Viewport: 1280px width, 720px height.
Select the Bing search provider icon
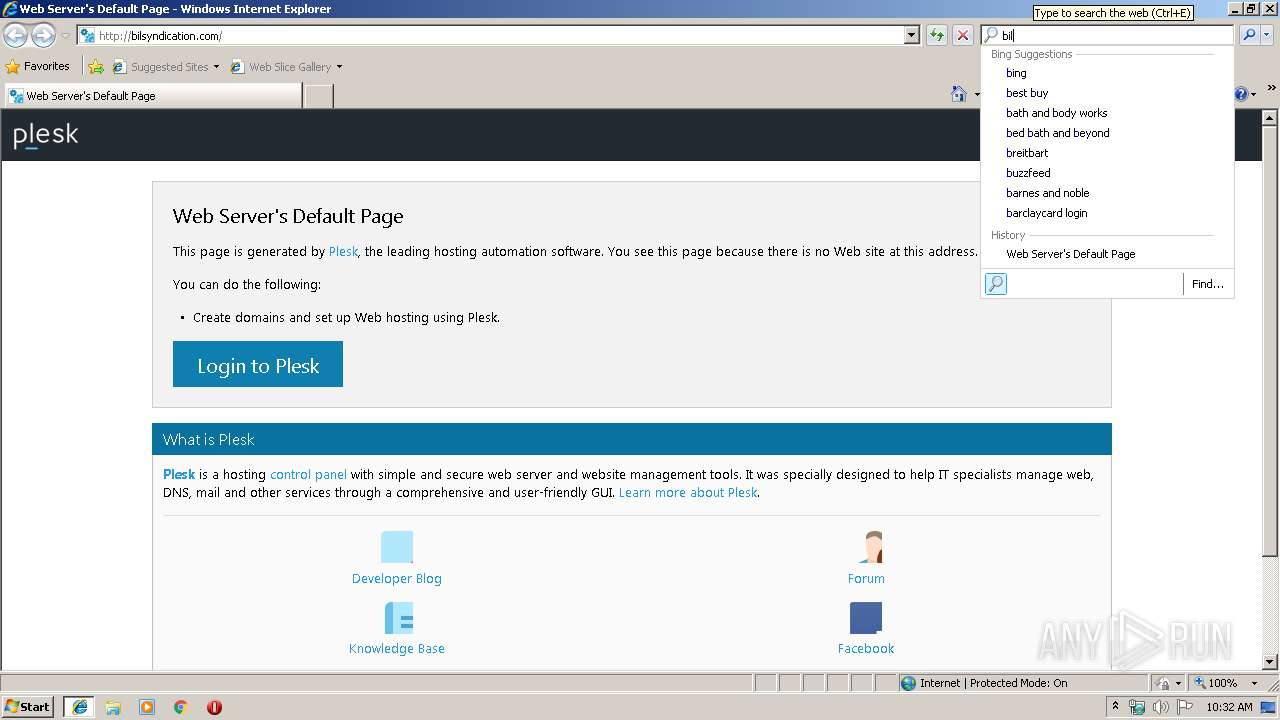click(996, 284)
